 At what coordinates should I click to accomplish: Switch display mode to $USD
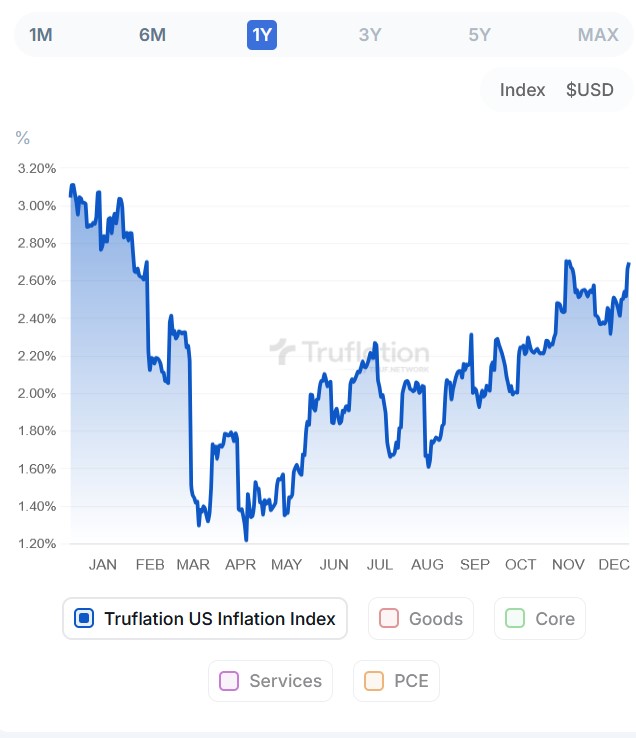click(590, 90)
